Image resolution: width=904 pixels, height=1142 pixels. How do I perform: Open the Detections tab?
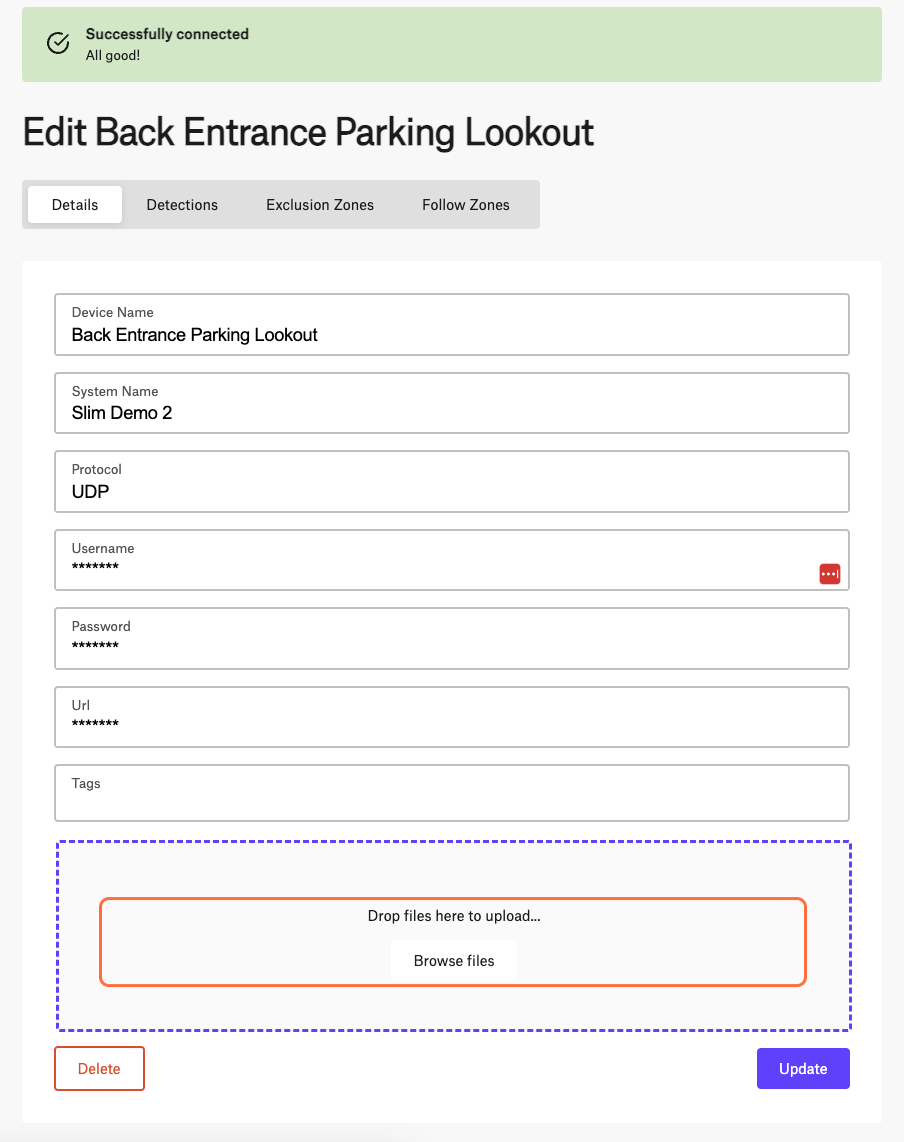[x=182, y=205]
